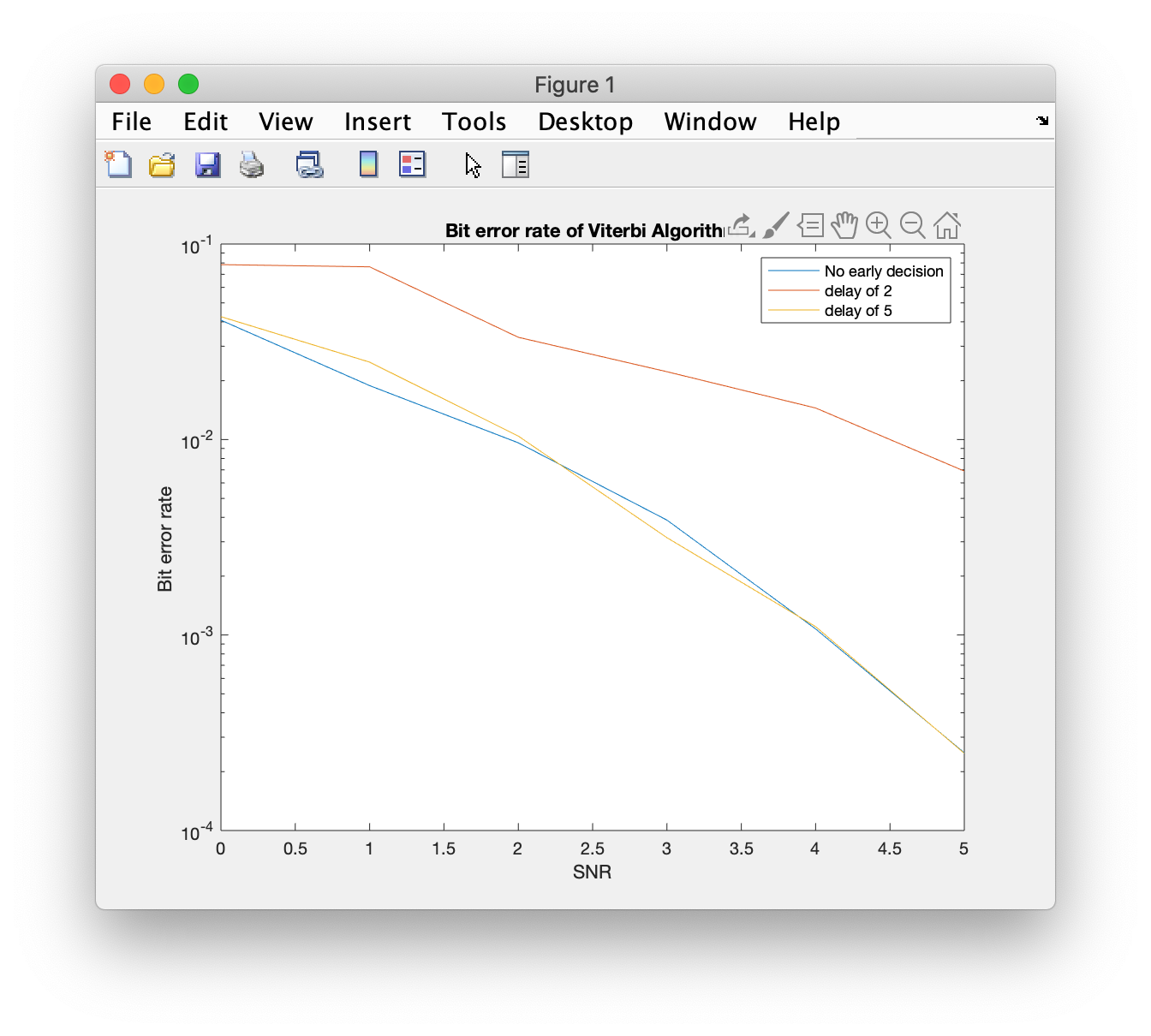Click the 10^-3 y-axis tick label

[196, 637]
